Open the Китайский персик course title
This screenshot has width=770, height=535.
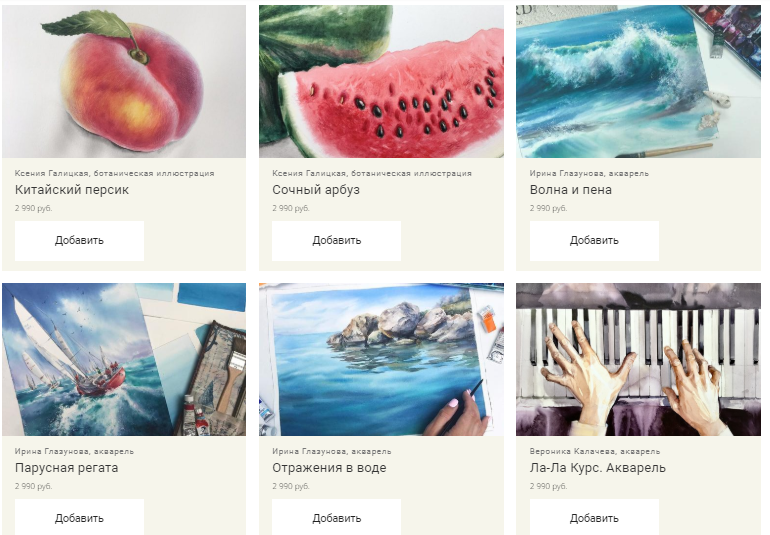72,190
